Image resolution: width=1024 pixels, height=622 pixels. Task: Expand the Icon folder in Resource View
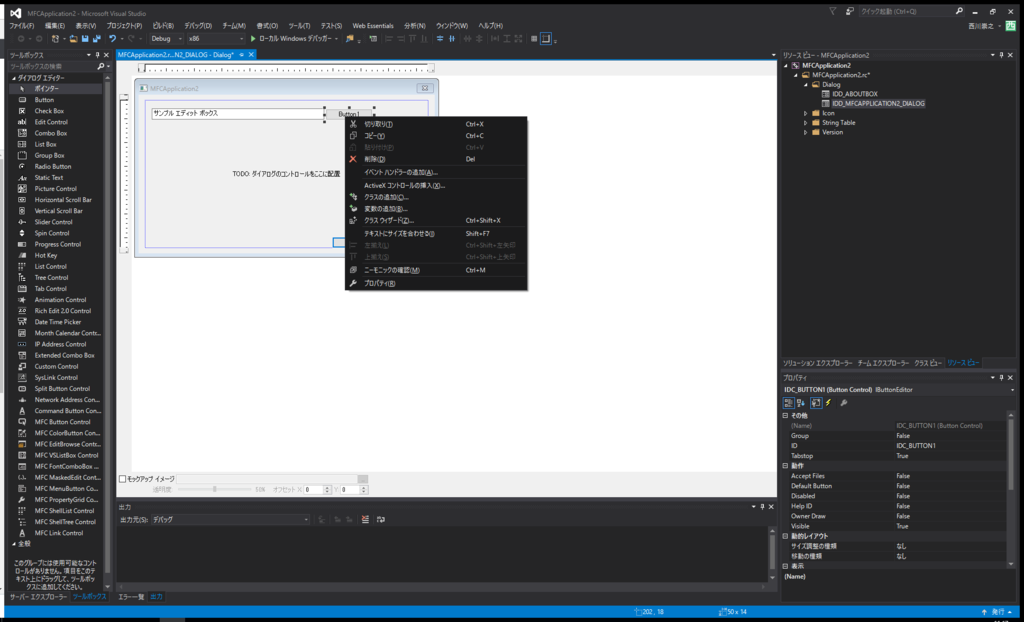coord(806,114)
